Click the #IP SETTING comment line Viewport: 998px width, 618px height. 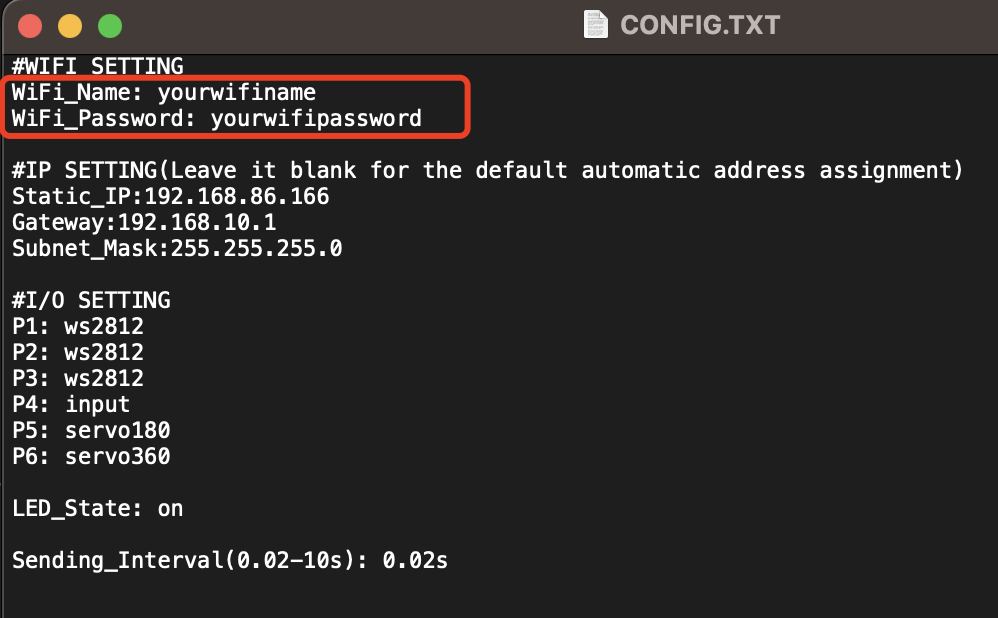coord(487,170)
